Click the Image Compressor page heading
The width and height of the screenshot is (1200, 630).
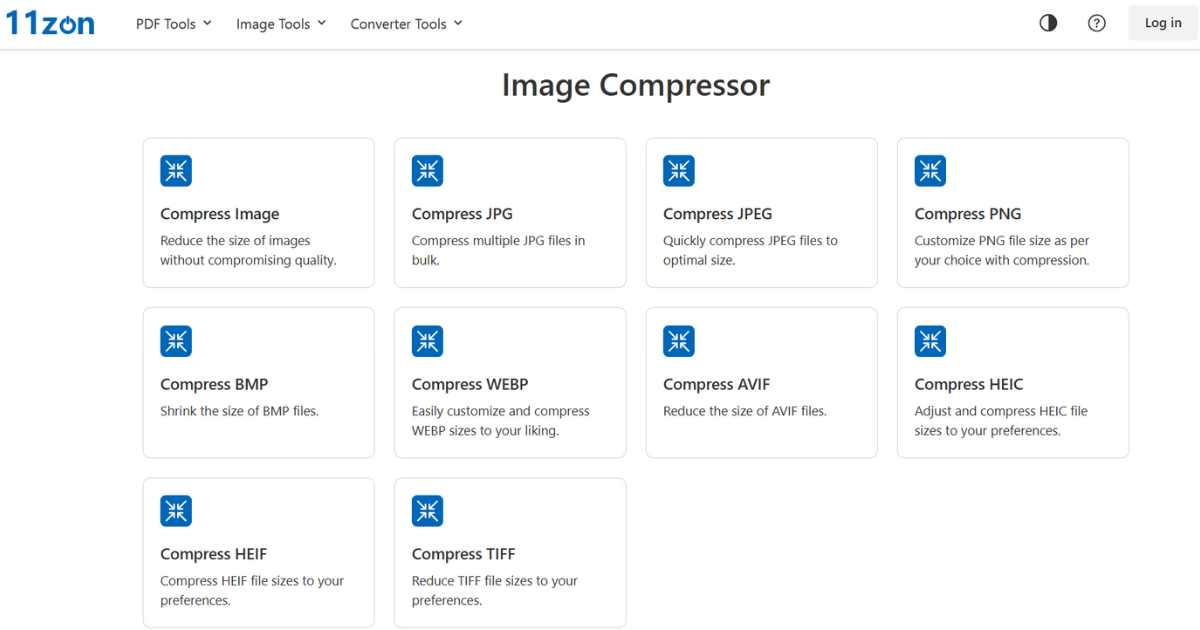click(636, 85)
